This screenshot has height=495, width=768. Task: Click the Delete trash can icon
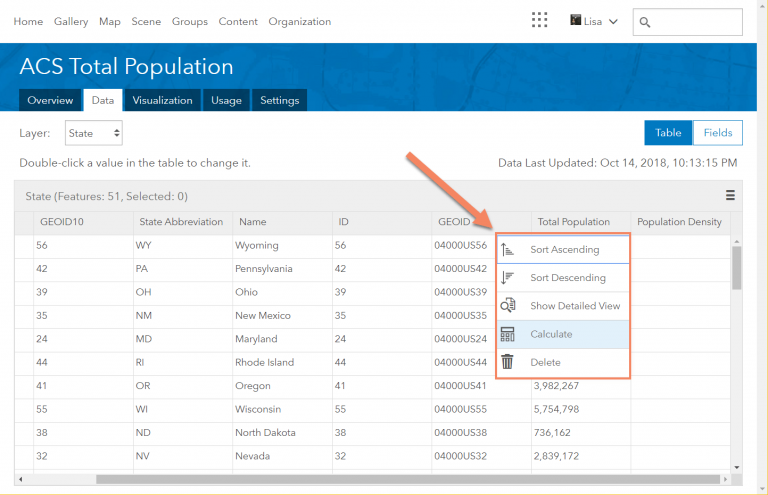point(507,362)
